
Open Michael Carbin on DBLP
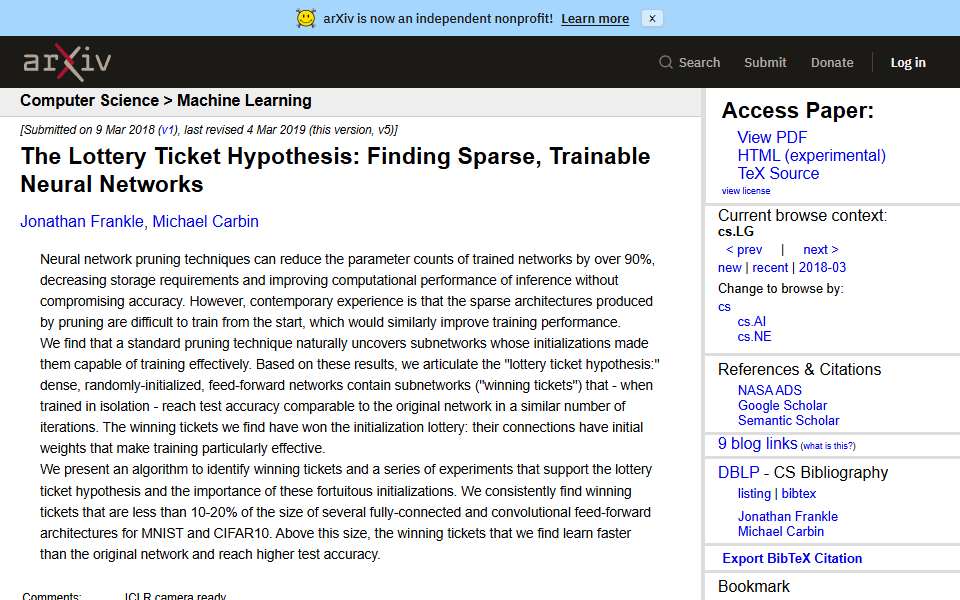point(780,531)
